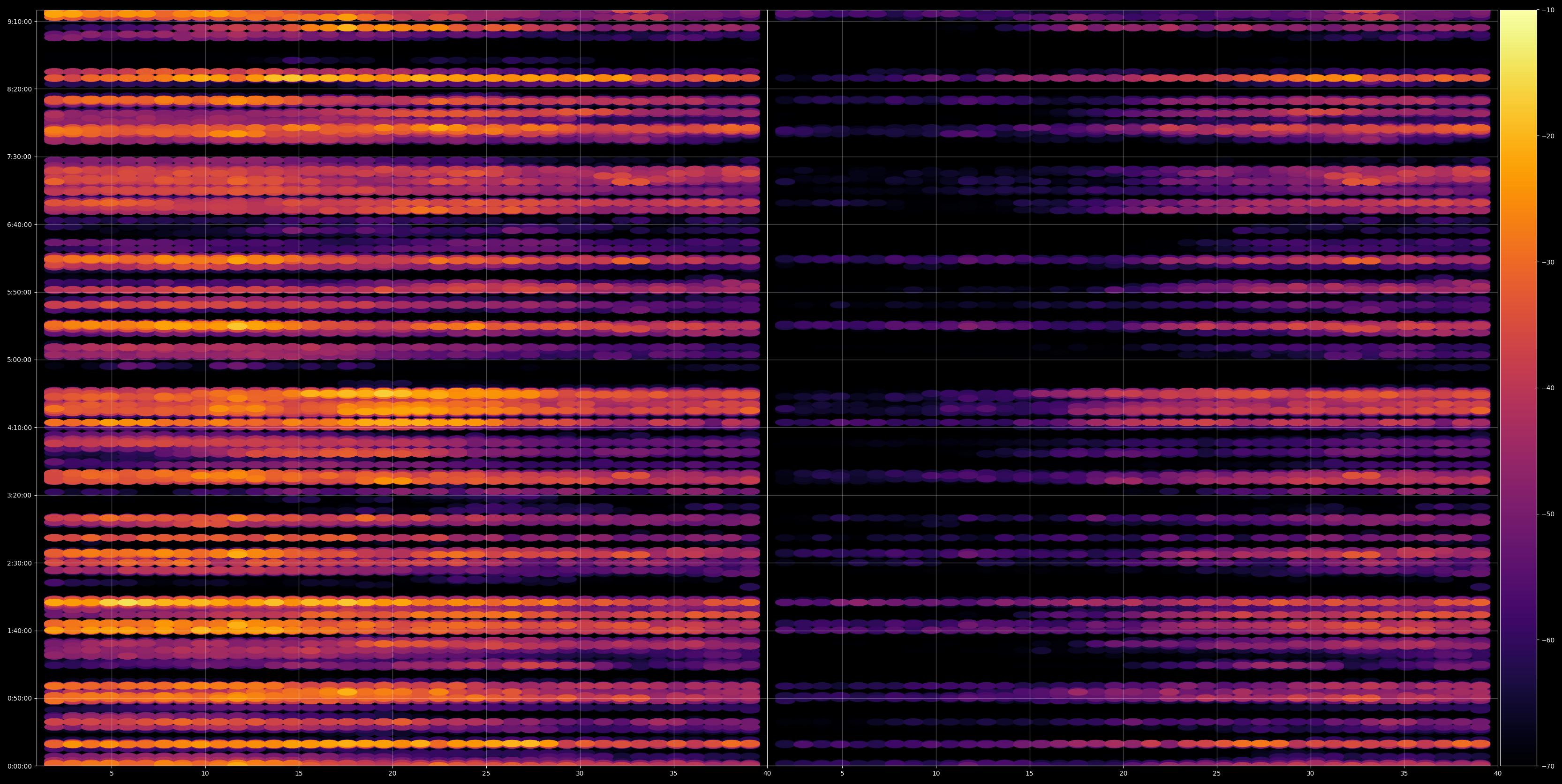Select the 9:10:00 time label

pyautogui.click(x=19, y=21)
